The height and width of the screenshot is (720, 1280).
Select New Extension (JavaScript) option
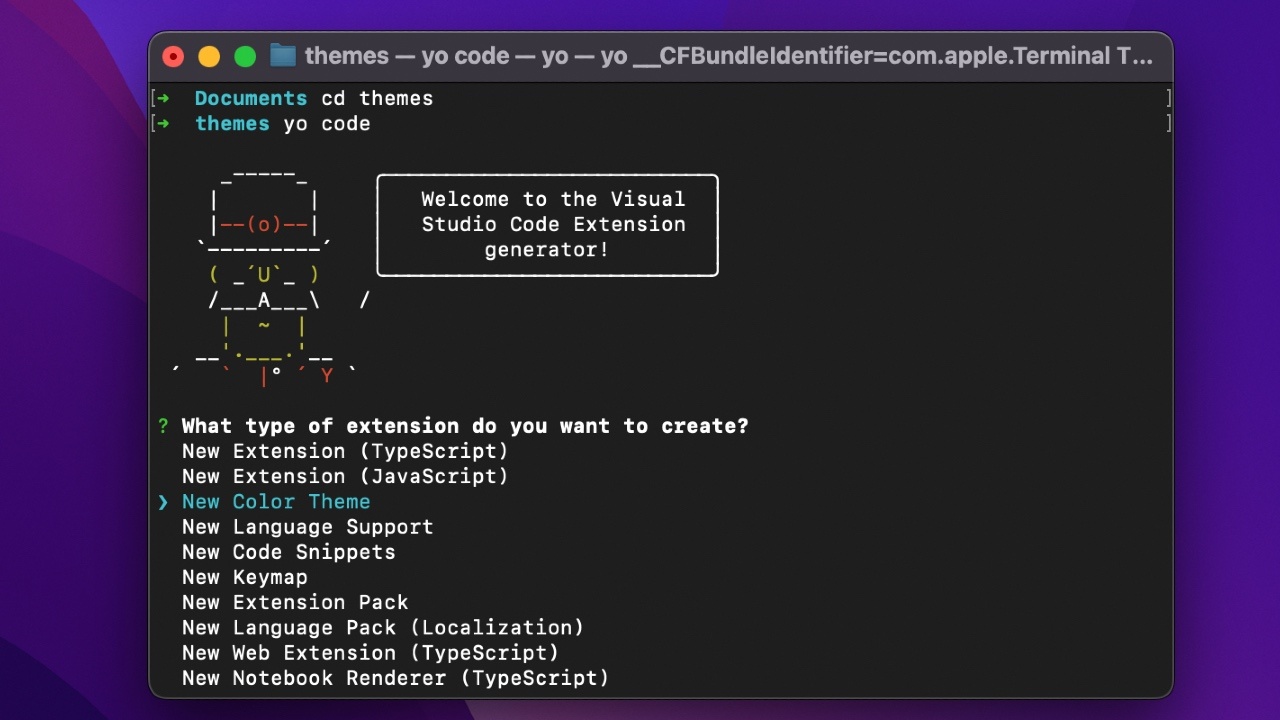pos(345,476)
